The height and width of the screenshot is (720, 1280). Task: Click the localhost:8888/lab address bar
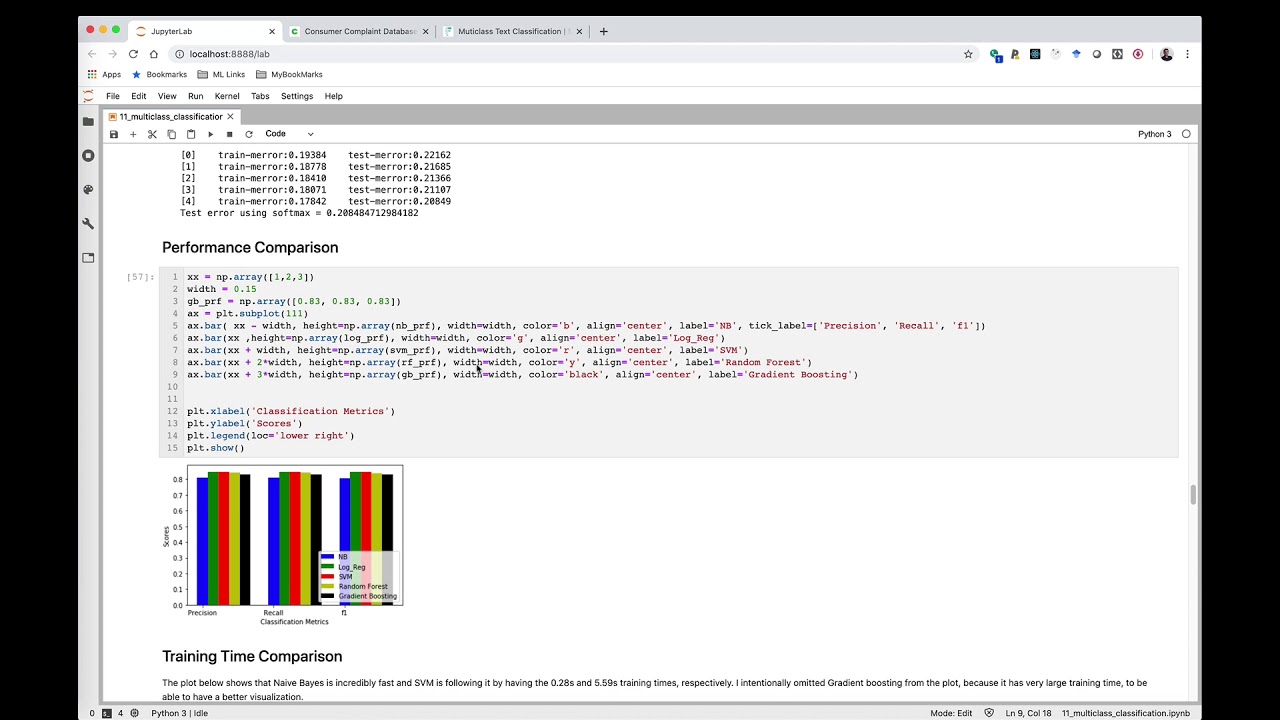570,54
